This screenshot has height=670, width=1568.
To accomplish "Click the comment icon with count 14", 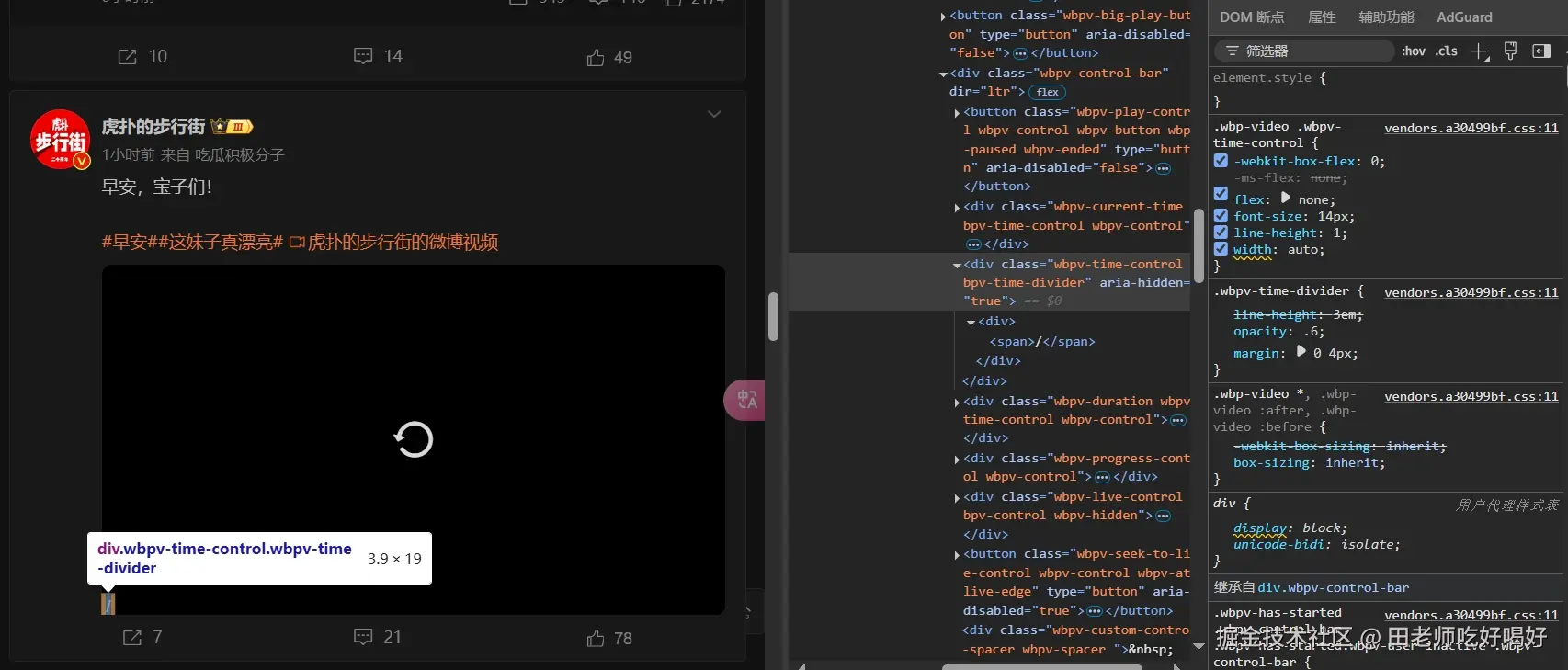I will tap(363, 57).
